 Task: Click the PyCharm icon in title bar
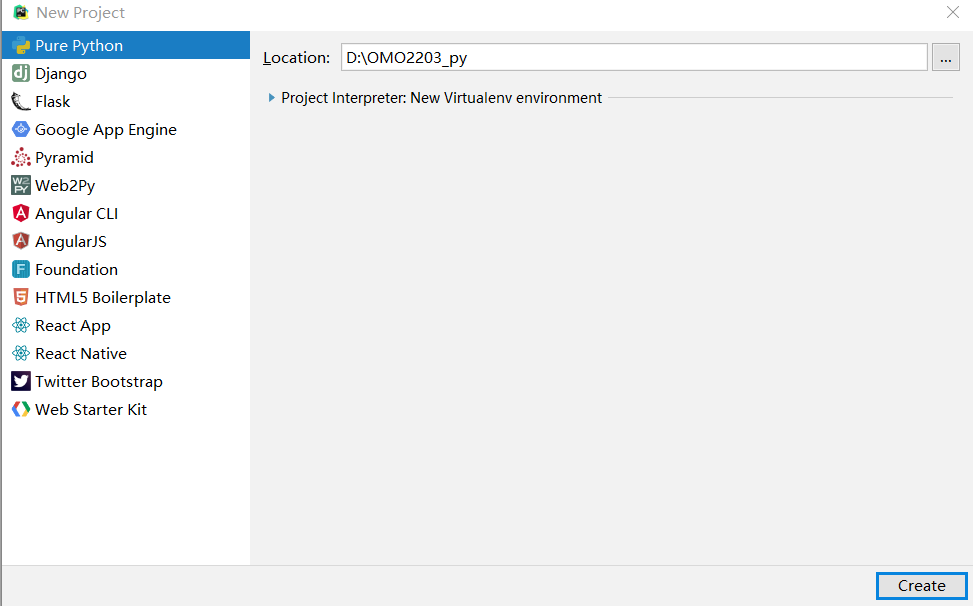[x=21, y=12]
